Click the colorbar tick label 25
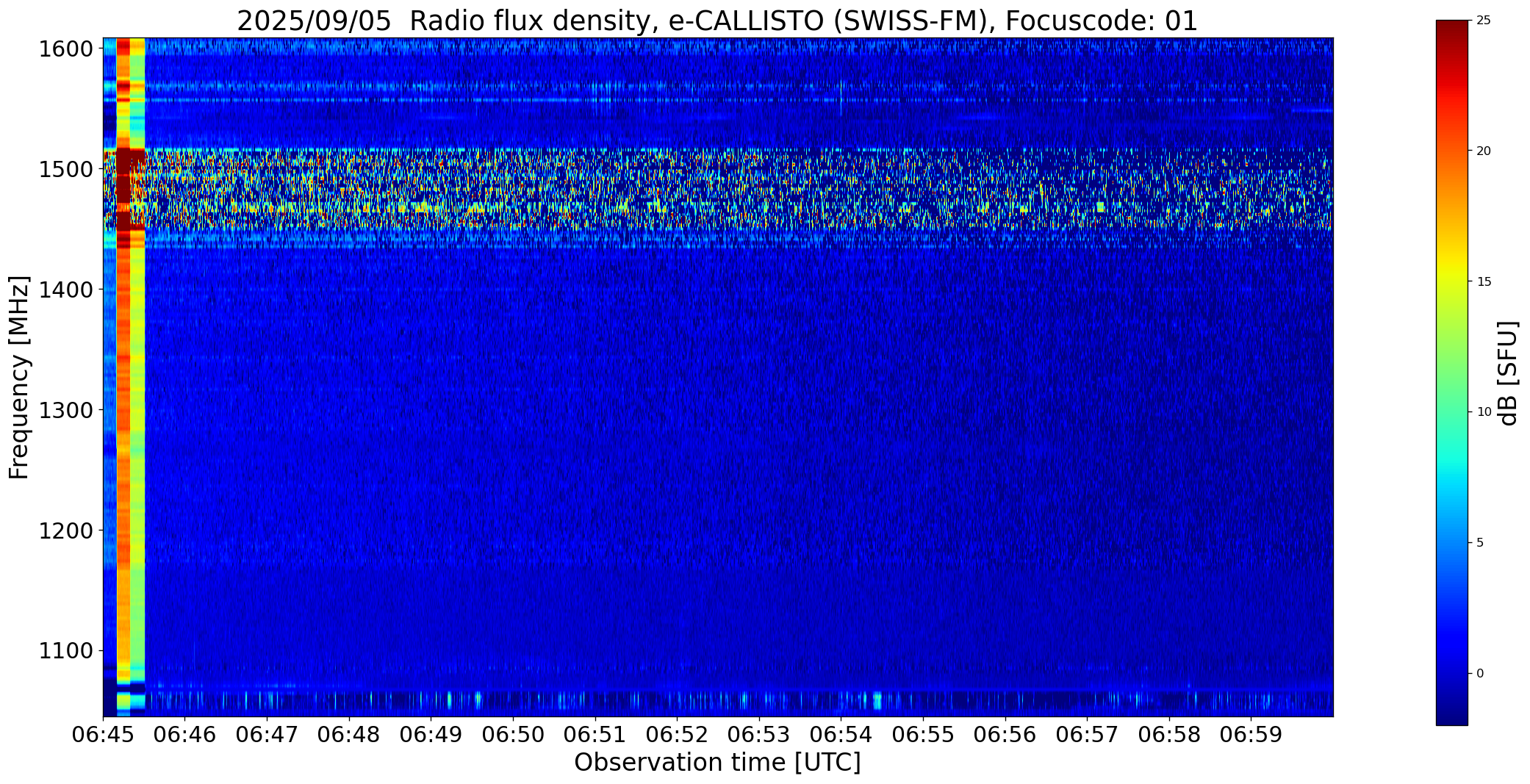 [1484, 21]
